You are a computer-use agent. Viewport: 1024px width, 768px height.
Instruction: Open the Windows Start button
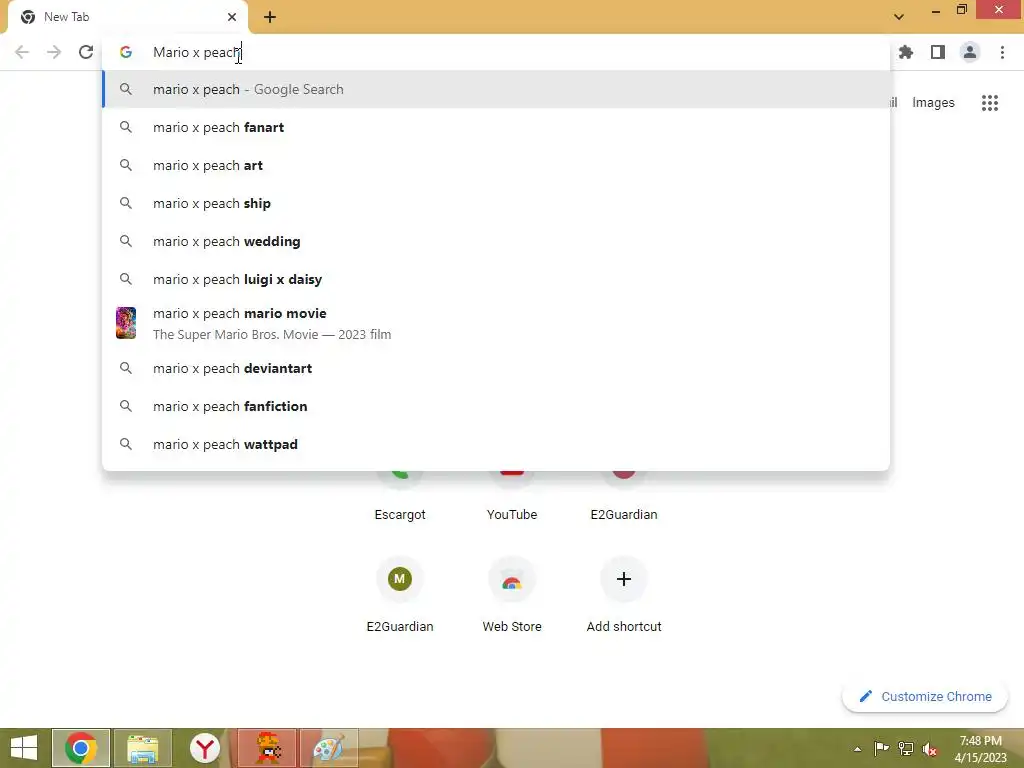click(x=24, y=748)
